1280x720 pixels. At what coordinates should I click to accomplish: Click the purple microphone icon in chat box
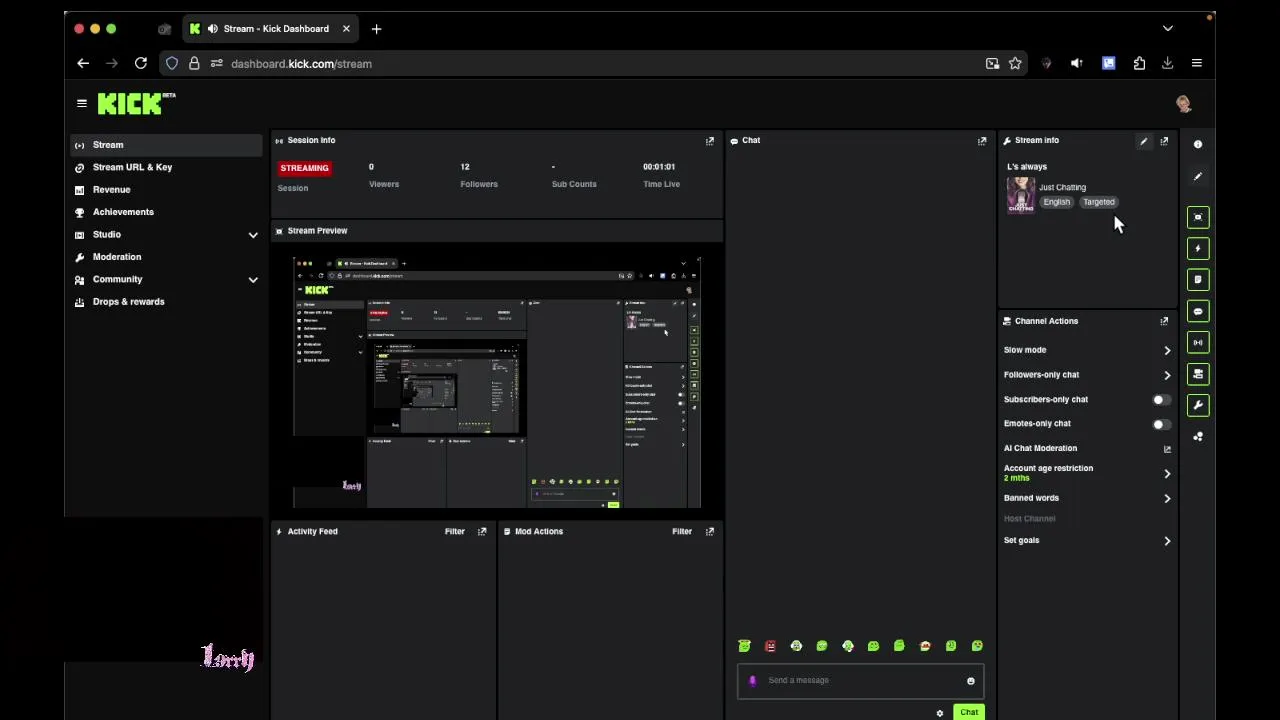tap(753, 681)
